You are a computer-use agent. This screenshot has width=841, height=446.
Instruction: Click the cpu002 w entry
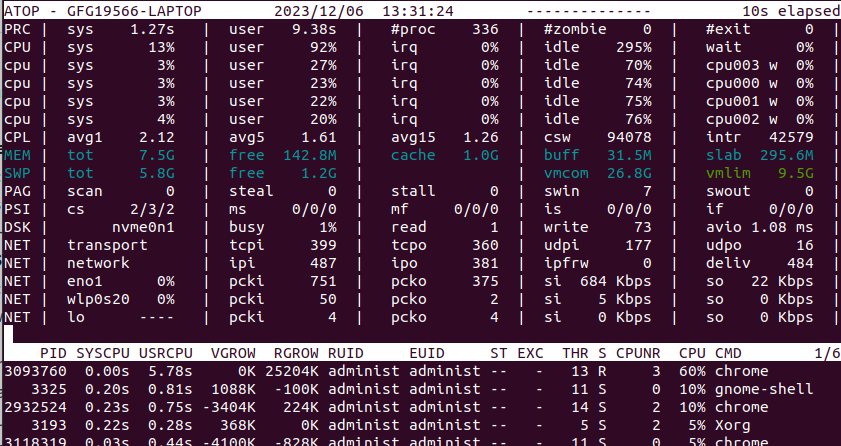[759, 119]
